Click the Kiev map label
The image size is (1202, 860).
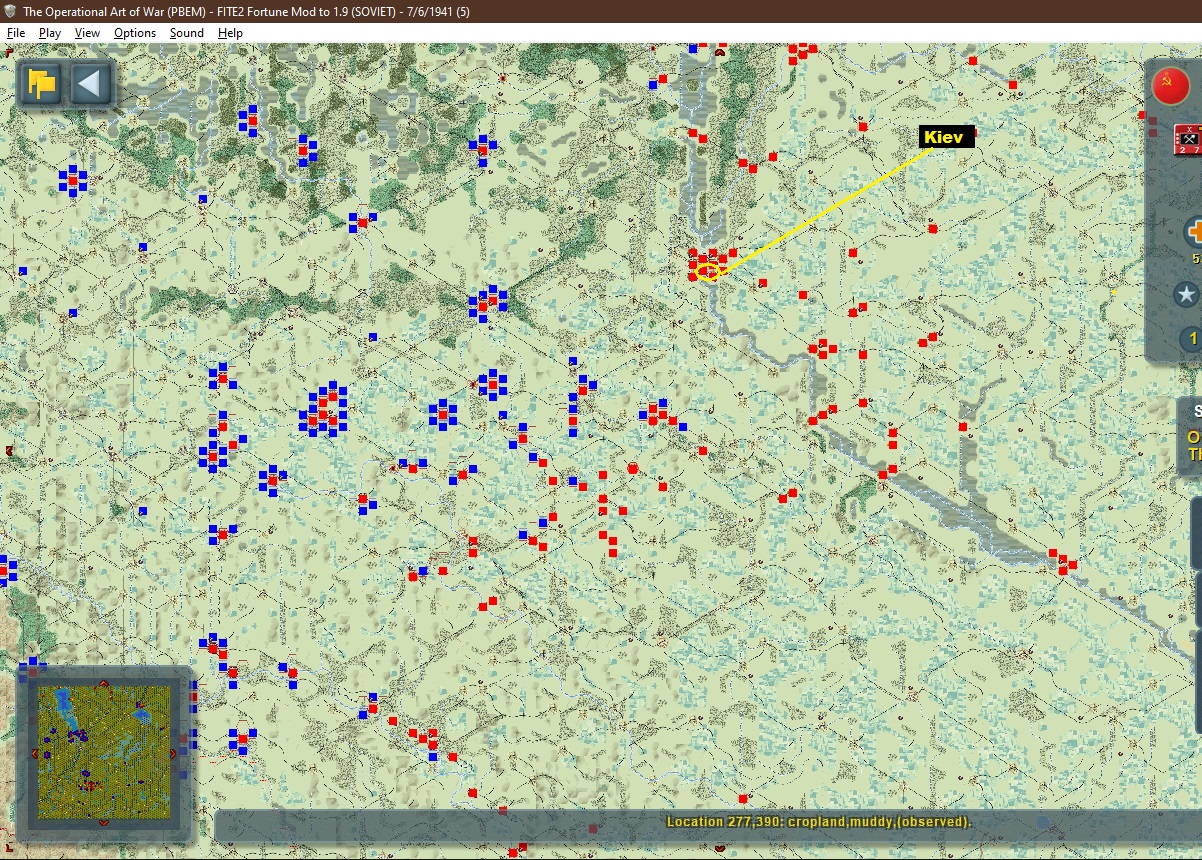(946, 137)
